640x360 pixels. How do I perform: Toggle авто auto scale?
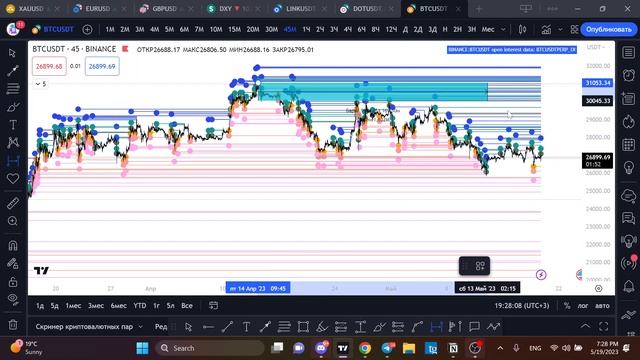(x=602, y=306)
